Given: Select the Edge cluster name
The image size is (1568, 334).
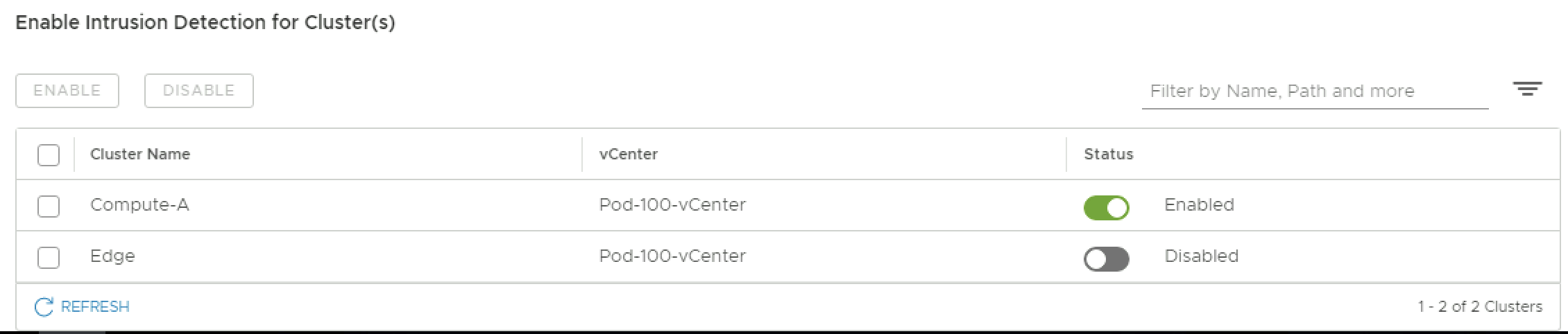Looking at the screenshot, I should click(112, 256).
